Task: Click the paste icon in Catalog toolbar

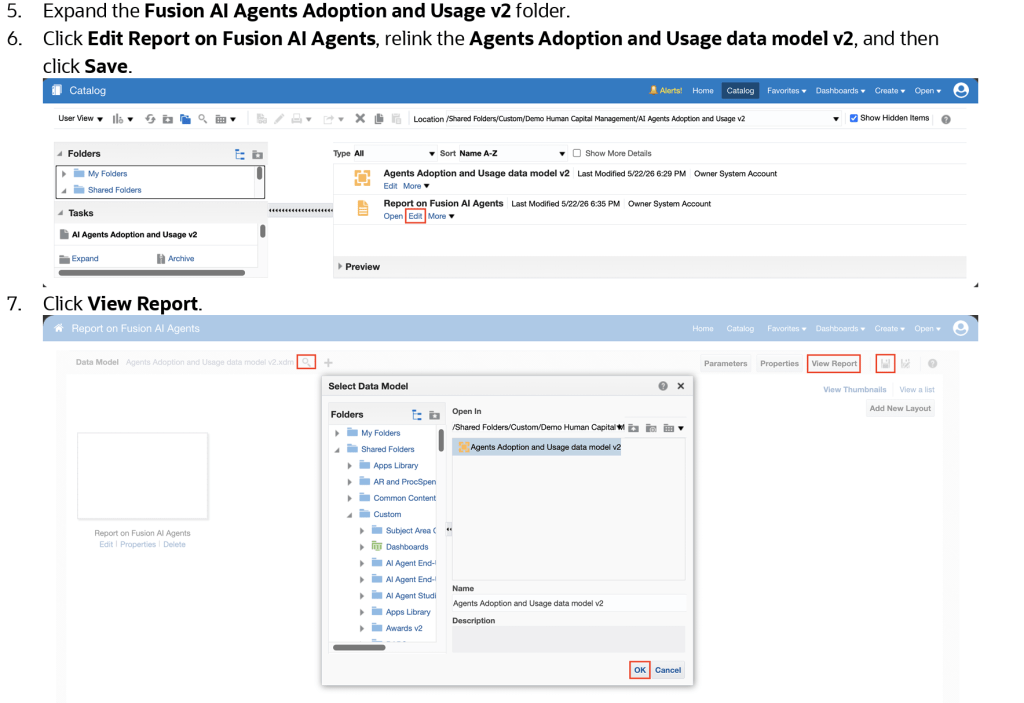Action: [x=396, y=118]
